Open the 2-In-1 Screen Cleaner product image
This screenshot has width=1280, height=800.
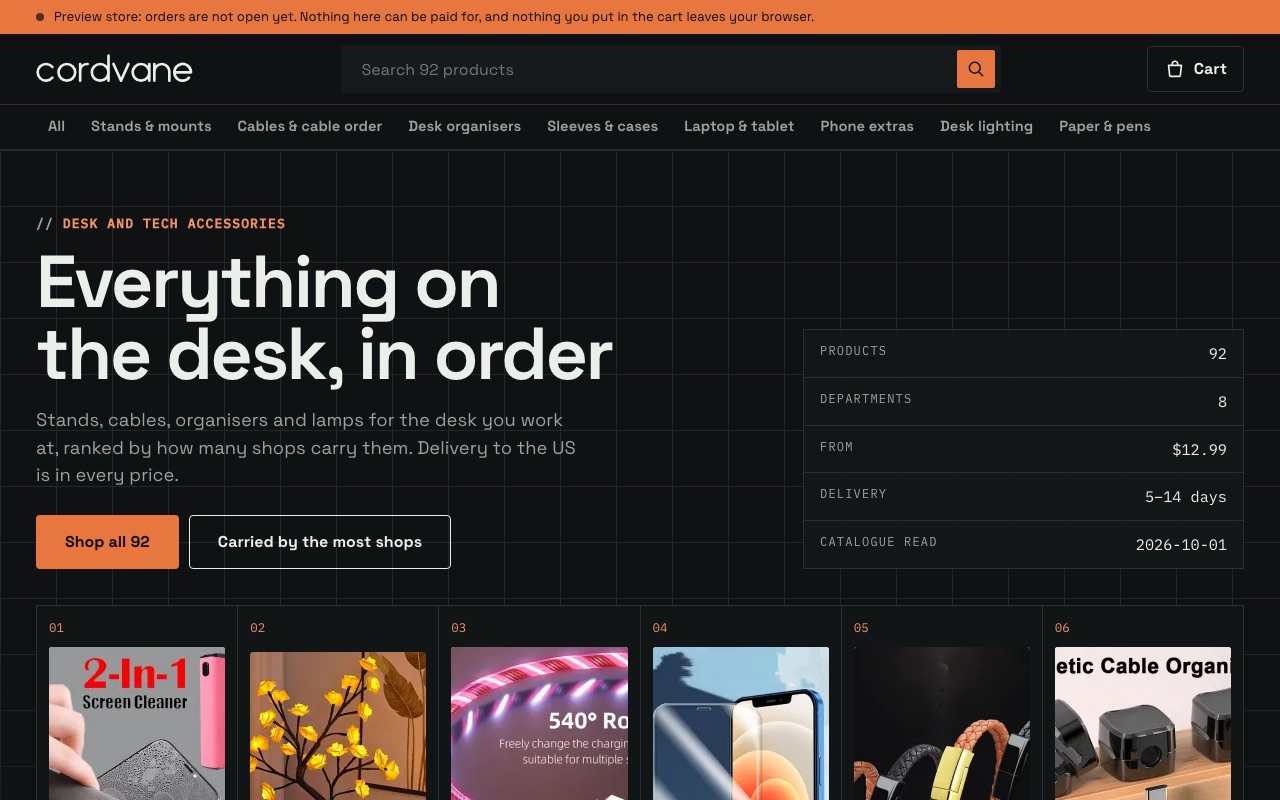tap(137, 723)
